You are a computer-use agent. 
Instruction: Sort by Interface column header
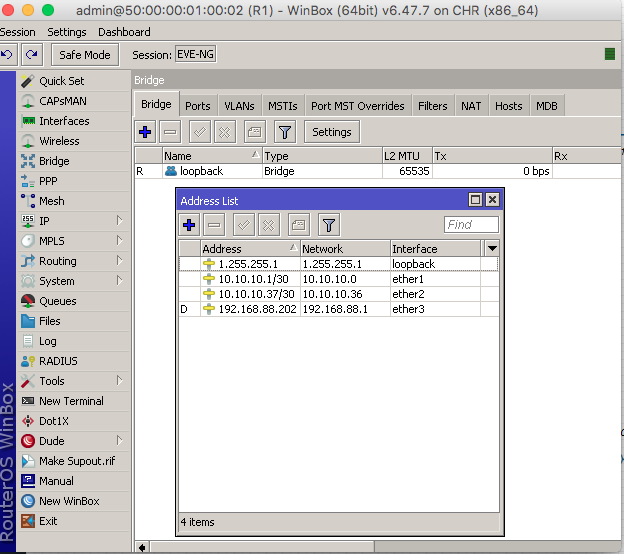(435, 249)
